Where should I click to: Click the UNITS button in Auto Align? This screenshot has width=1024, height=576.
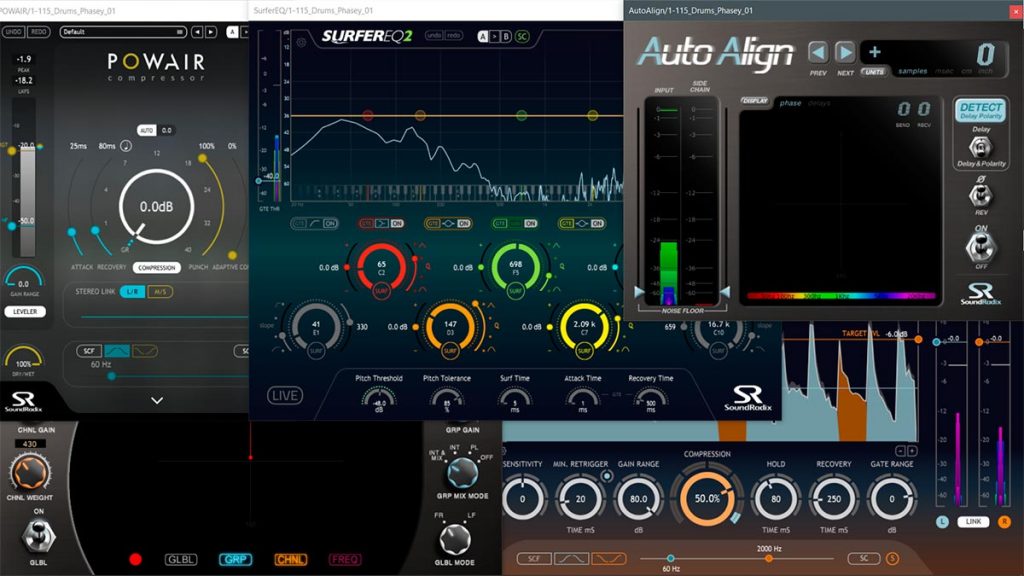tap(874, 72)
